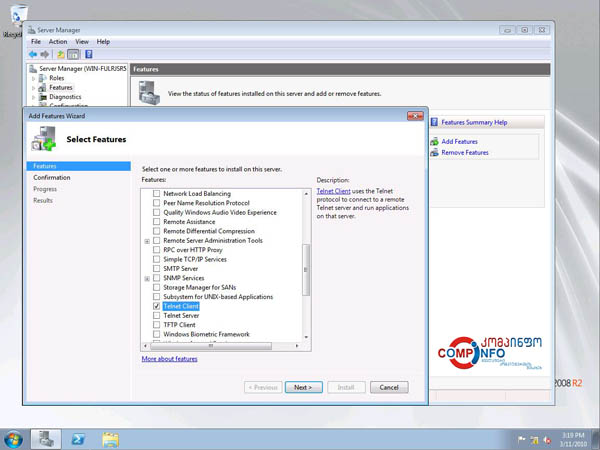The width and height of the screenshot is (600, 450).
Task: Click the horizontal scrollbar thumb in features list
Action: (211, 346)
